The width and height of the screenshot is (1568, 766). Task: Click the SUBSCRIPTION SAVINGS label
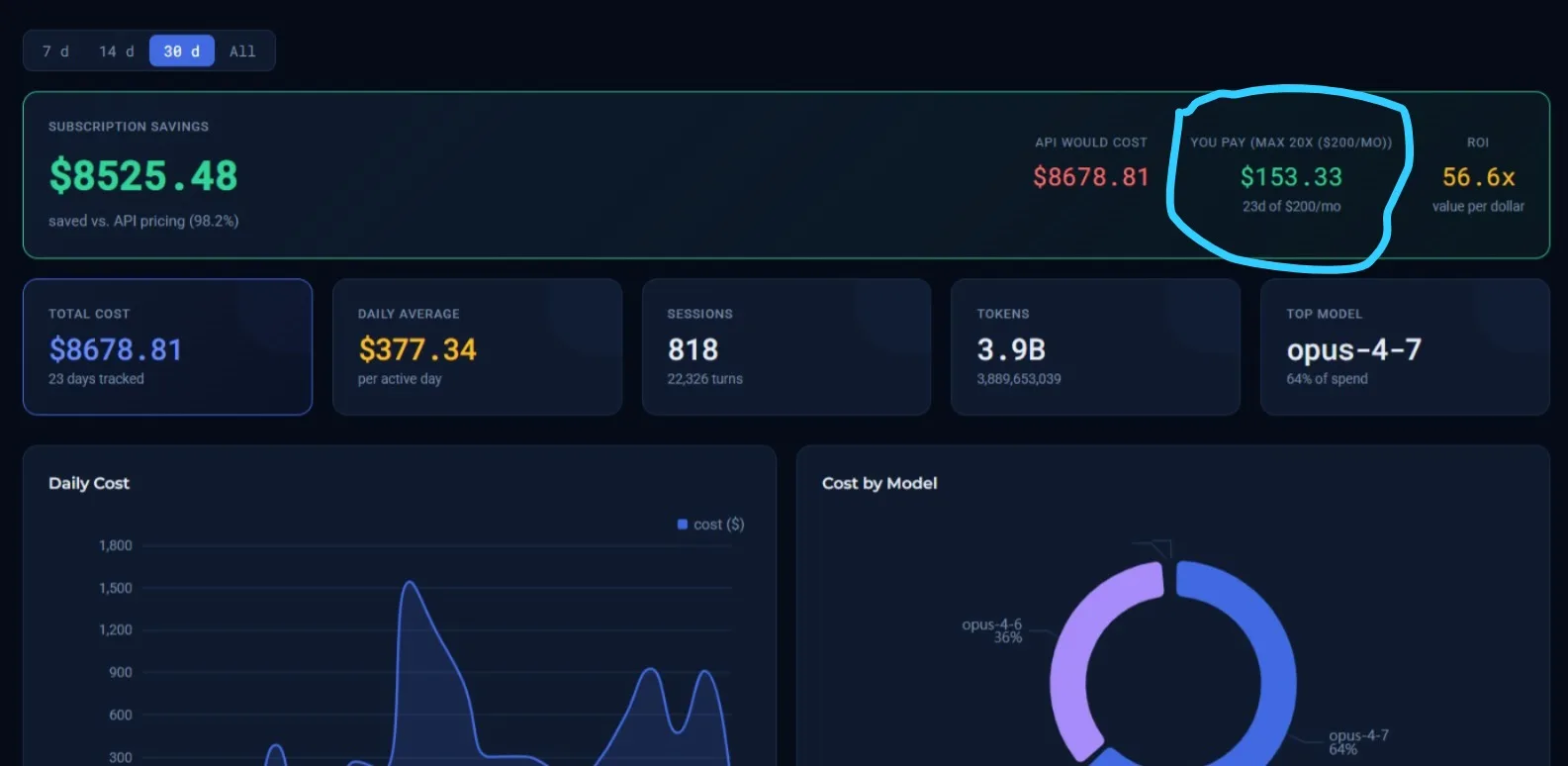point(129,127)
